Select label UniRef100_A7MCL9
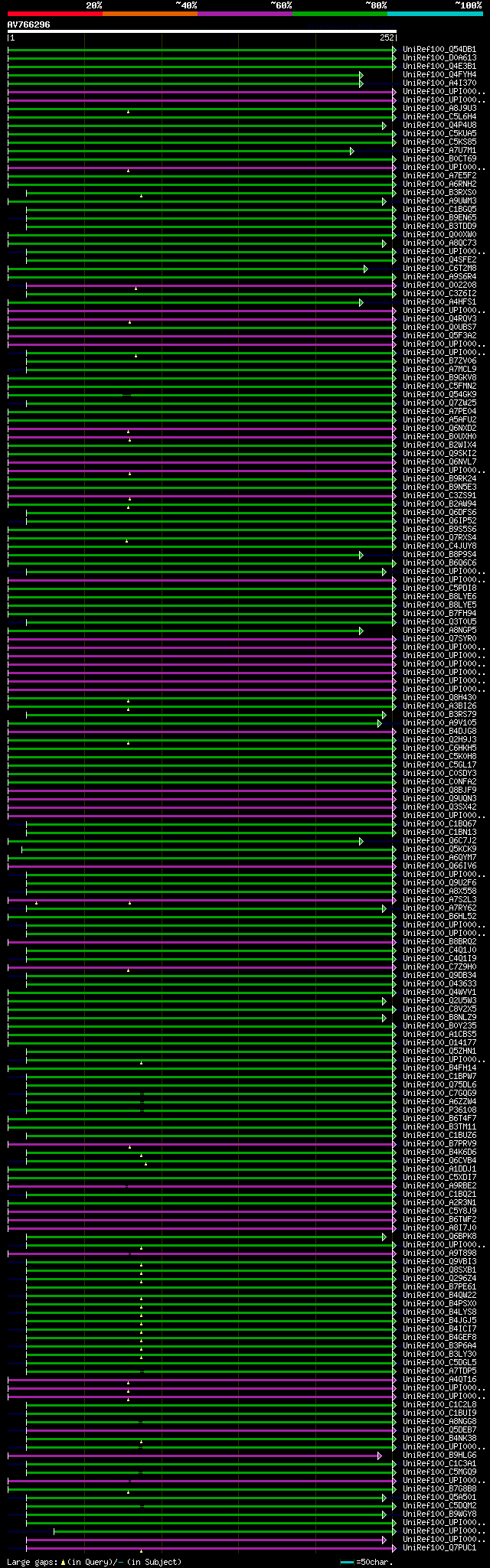This screenshot has height=1568, width=490. click(439, 370)
